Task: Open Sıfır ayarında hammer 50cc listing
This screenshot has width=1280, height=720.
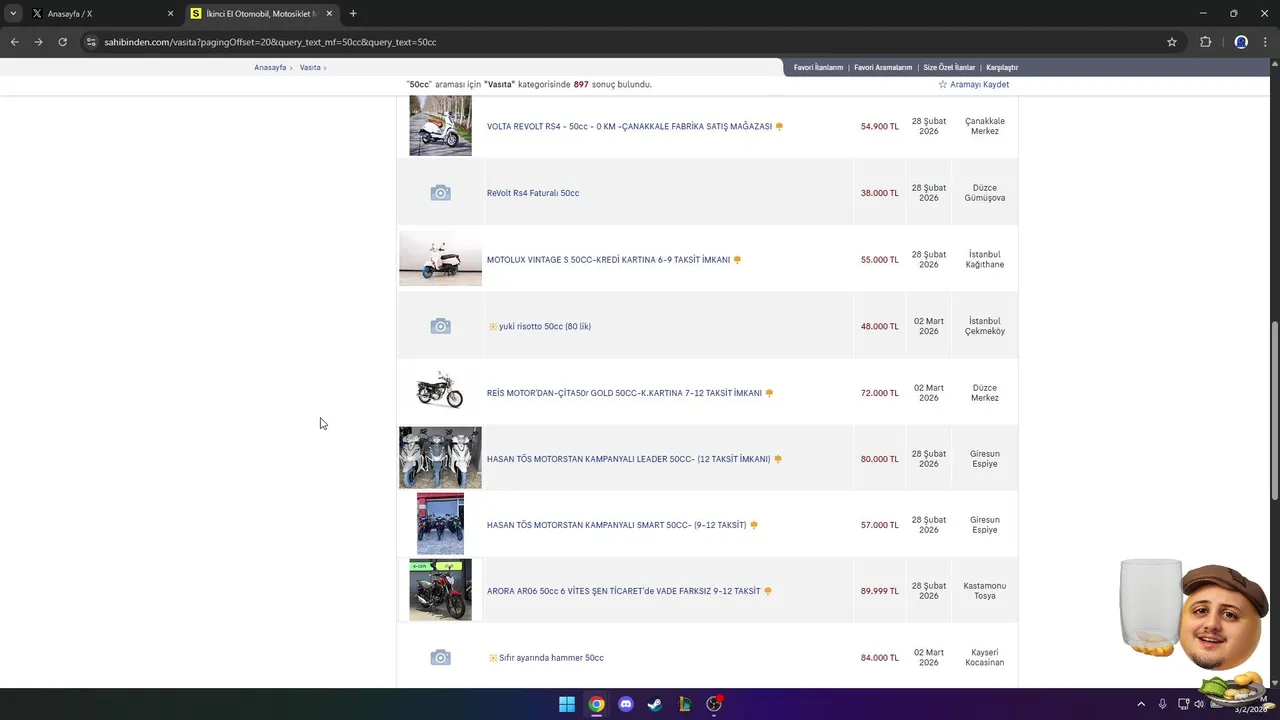Action: tap(551, 658)
